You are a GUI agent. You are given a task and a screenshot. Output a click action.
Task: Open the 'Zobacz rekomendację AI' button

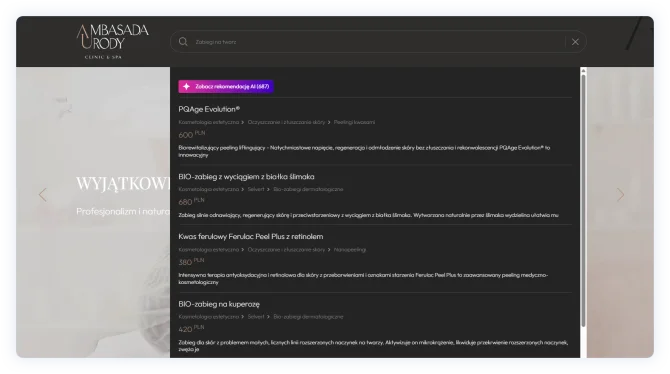pos(226,86)
